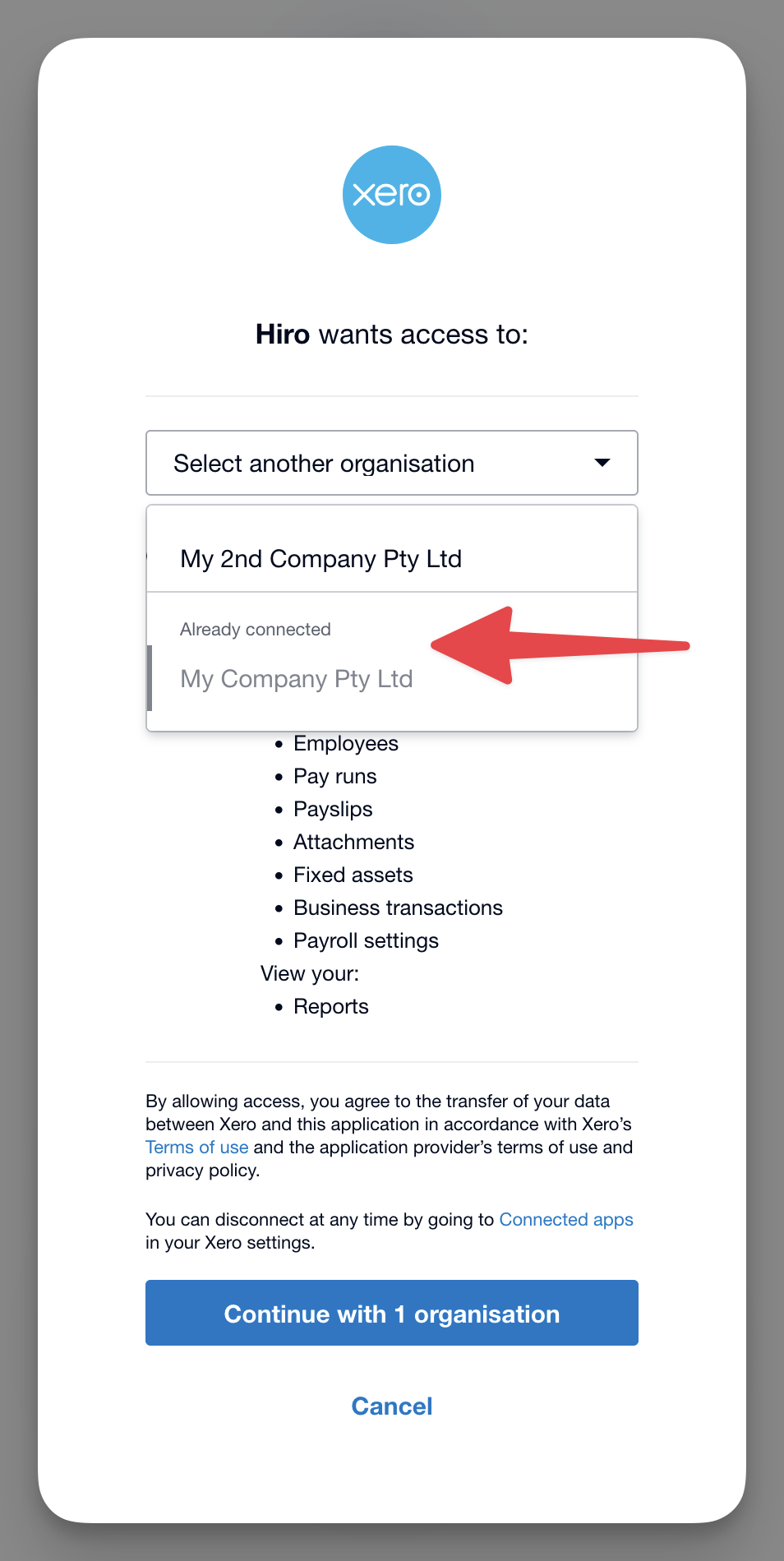Cancel the access request
This screenshot has width=784, height=1561.
tap(392, 1406)
